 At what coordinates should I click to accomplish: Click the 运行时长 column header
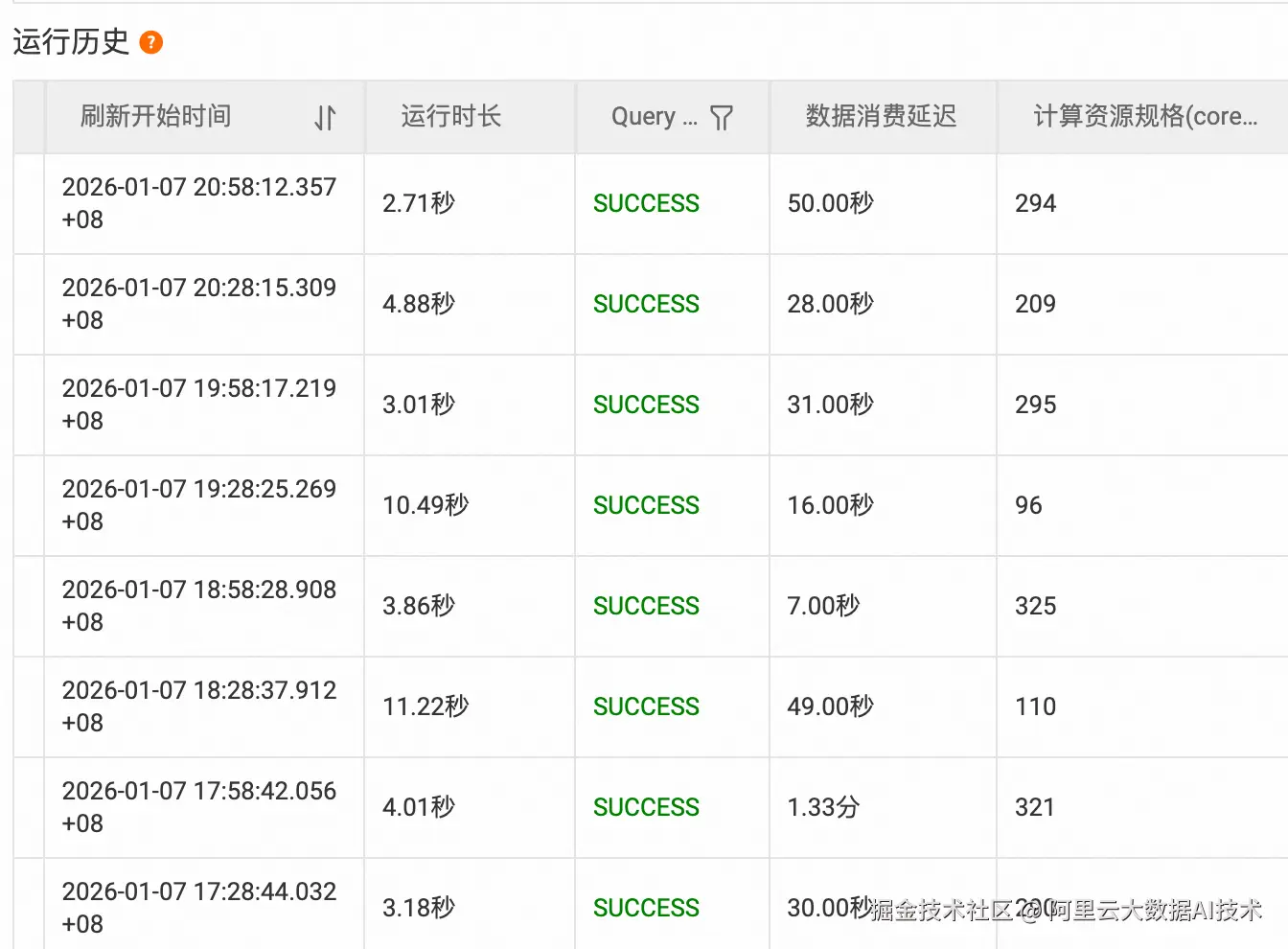(x=450, y=117)
